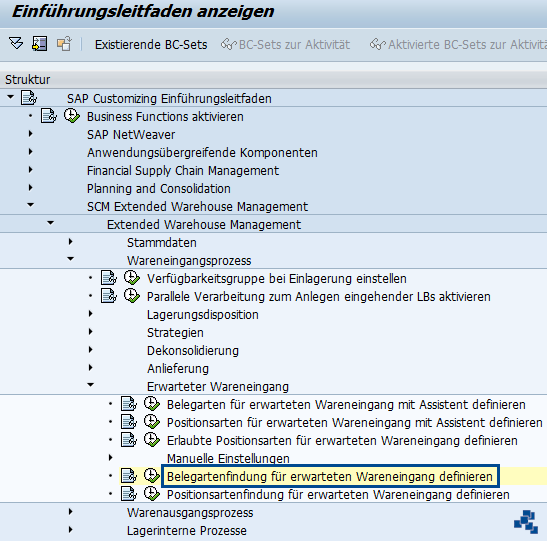Image resolution: width=547 pixels, height=541 pixels.
Task: Execute Belegartenfindung für erwarteten Wareneingang definieren
Action: click(152, 476)
